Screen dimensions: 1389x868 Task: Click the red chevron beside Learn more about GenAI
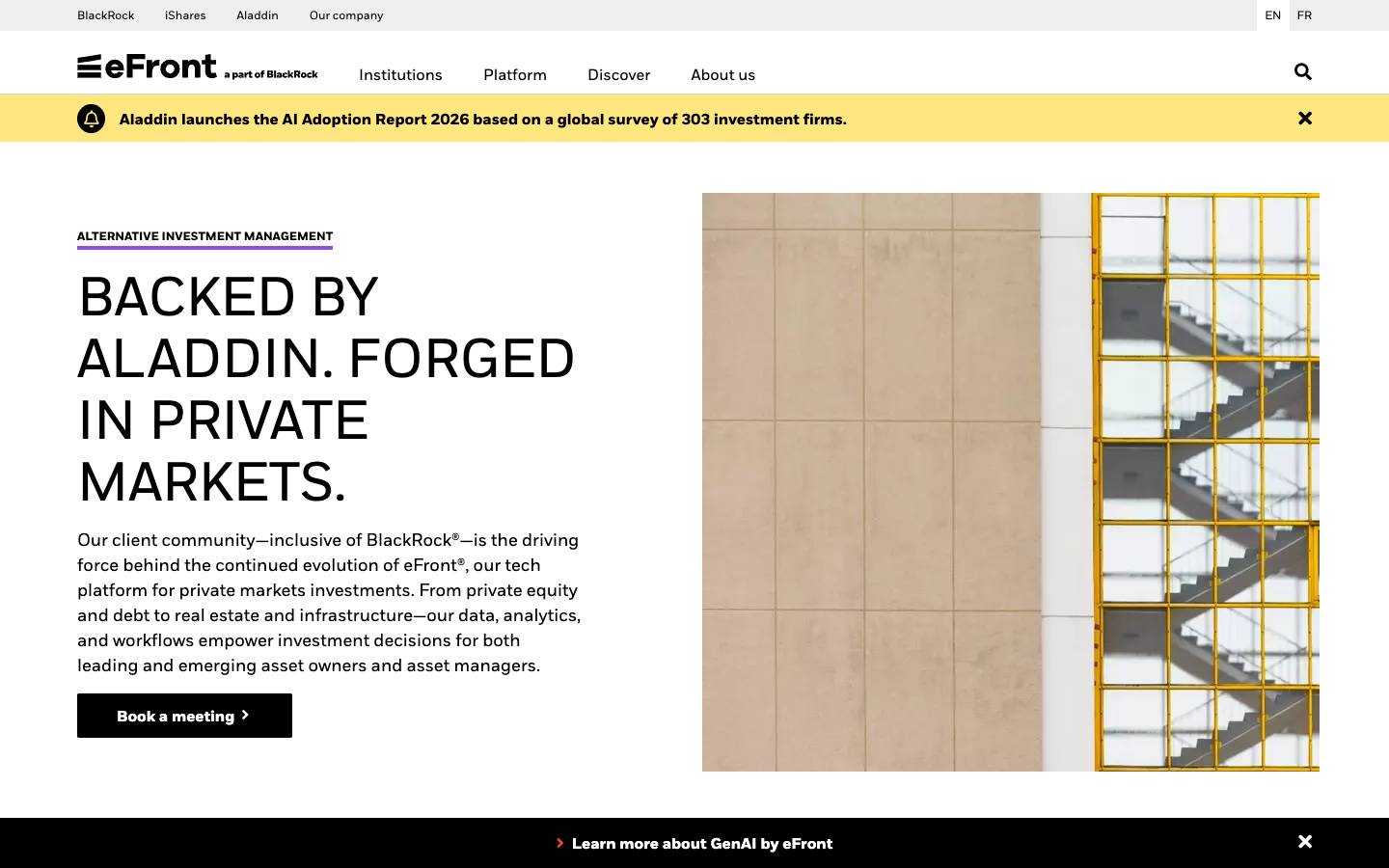click(559, 843)
